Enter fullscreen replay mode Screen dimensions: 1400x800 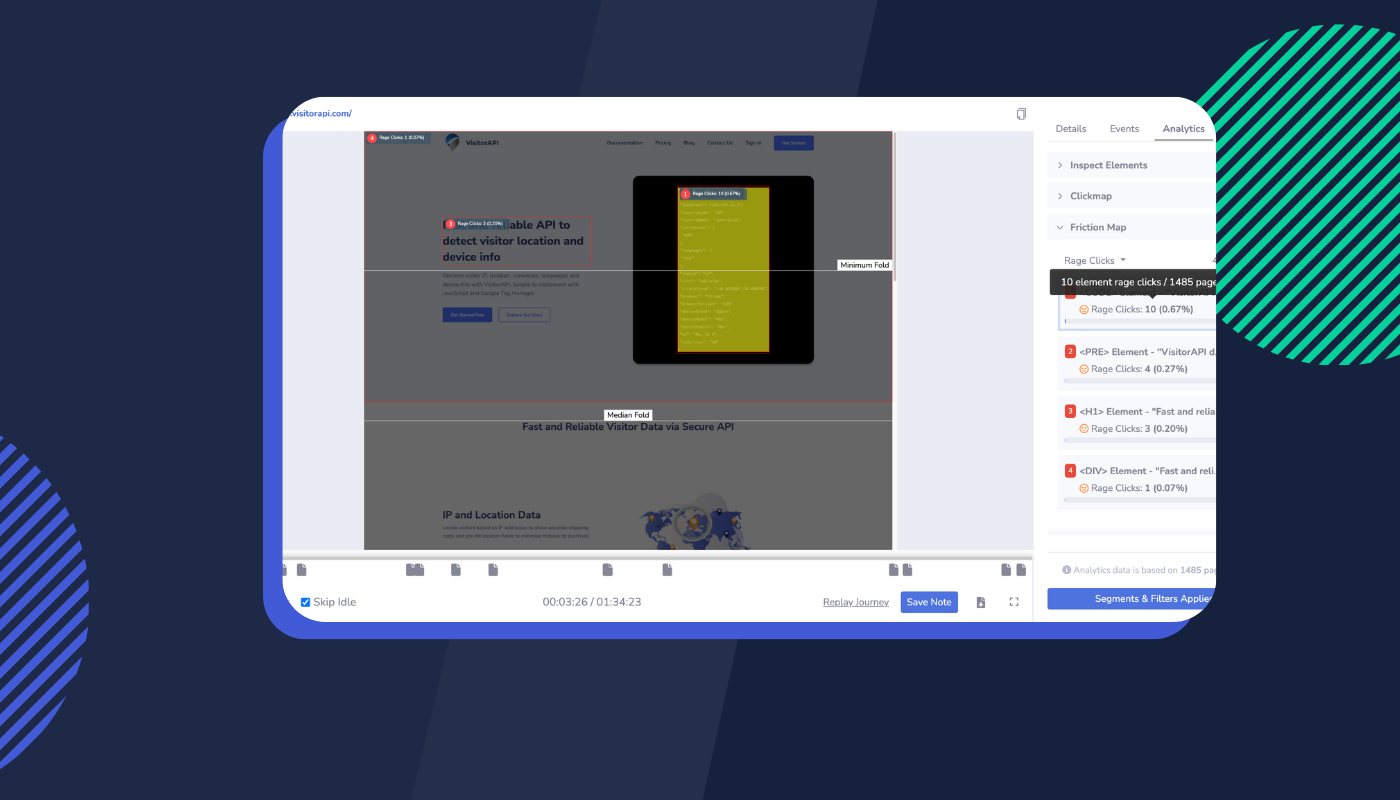(x=1014, y=602)
